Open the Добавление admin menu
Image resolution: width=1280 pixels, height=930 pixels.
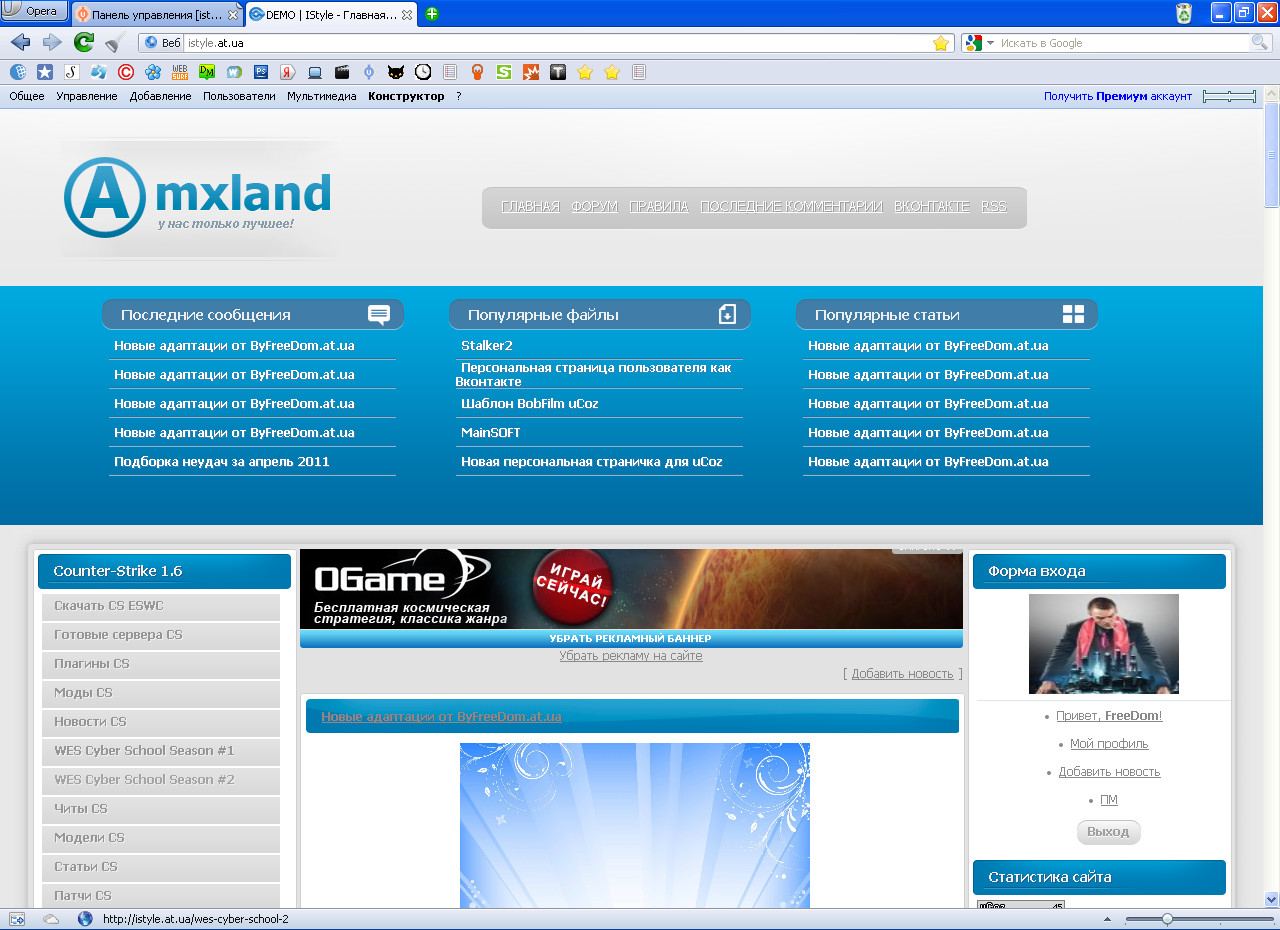tap(160, 96)
